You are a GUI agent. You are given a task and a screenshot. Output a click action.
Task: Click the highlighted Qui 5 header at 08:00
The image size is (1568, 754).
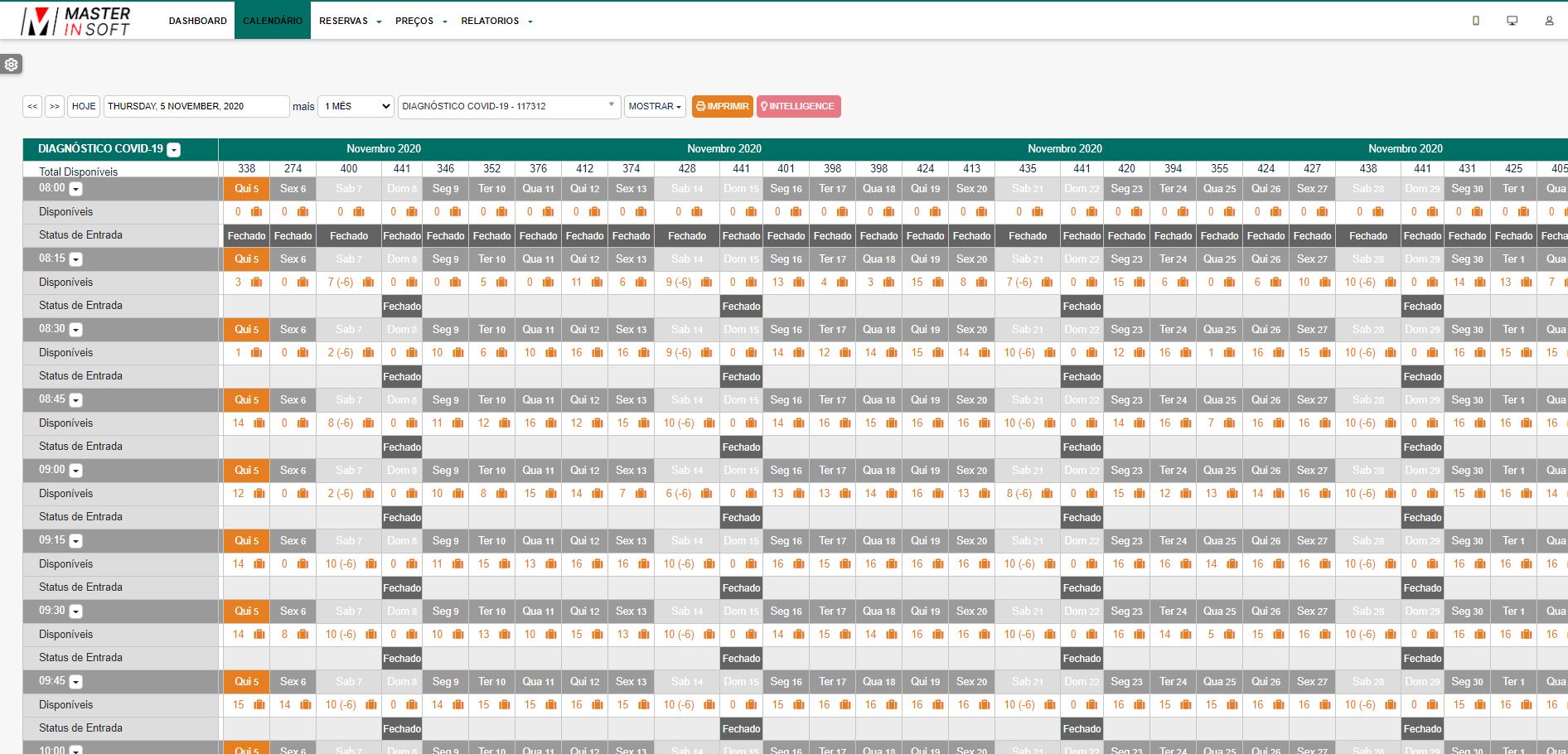pos(247,189)
